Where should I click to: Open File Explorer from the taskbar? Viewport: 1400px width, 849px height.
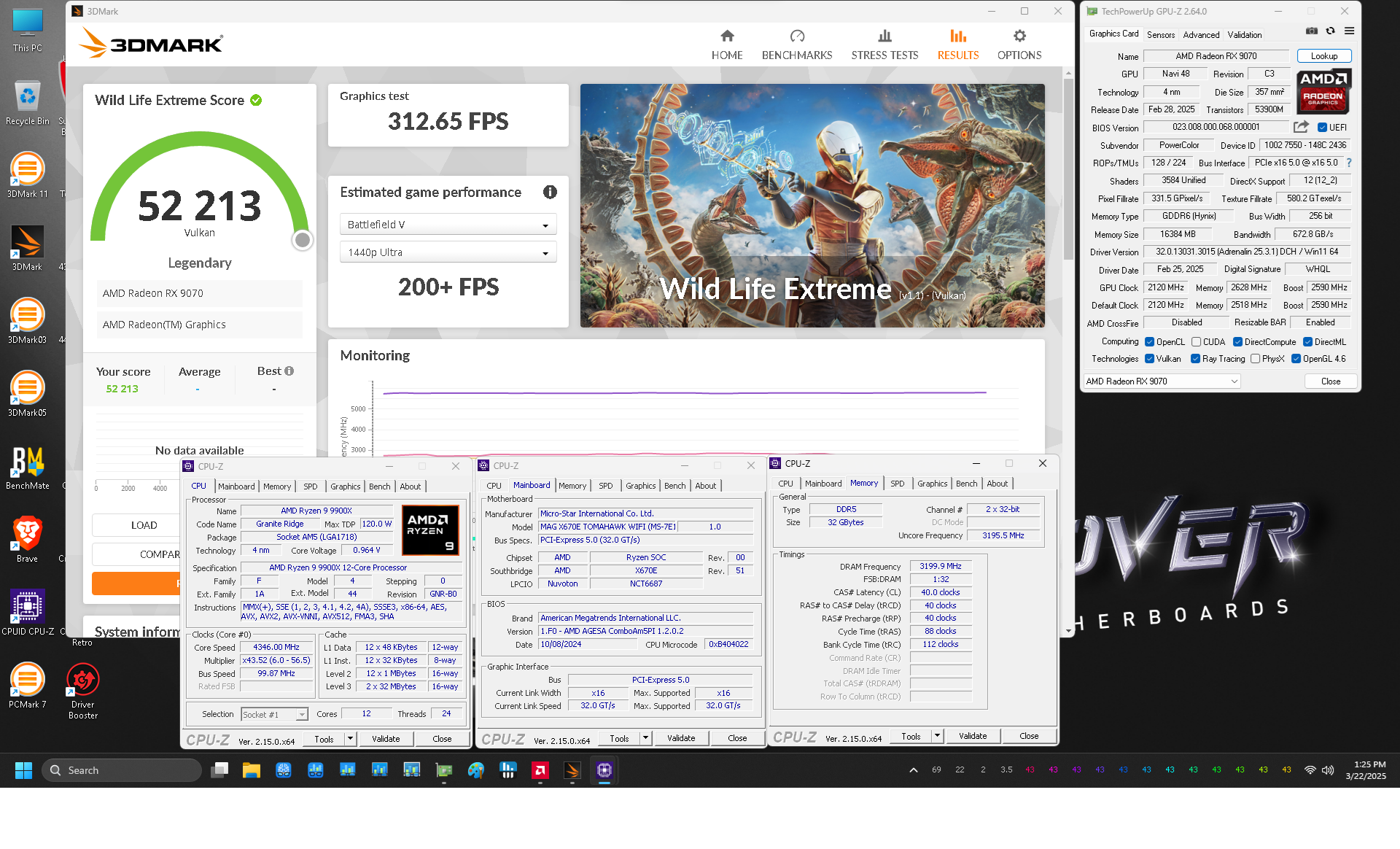click(252, 770)
